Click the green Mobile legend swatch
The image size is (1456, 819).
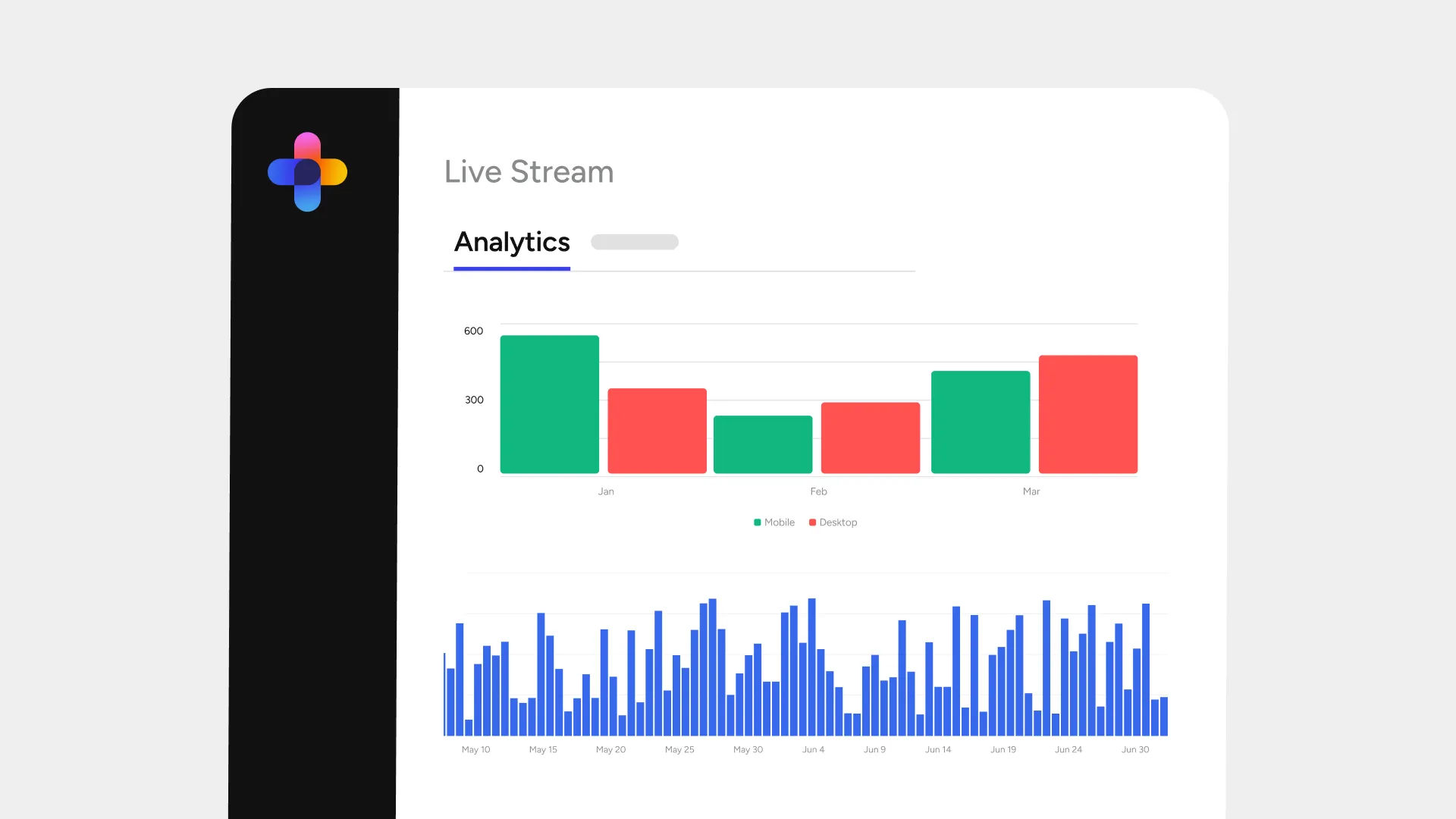click(757, 522)
